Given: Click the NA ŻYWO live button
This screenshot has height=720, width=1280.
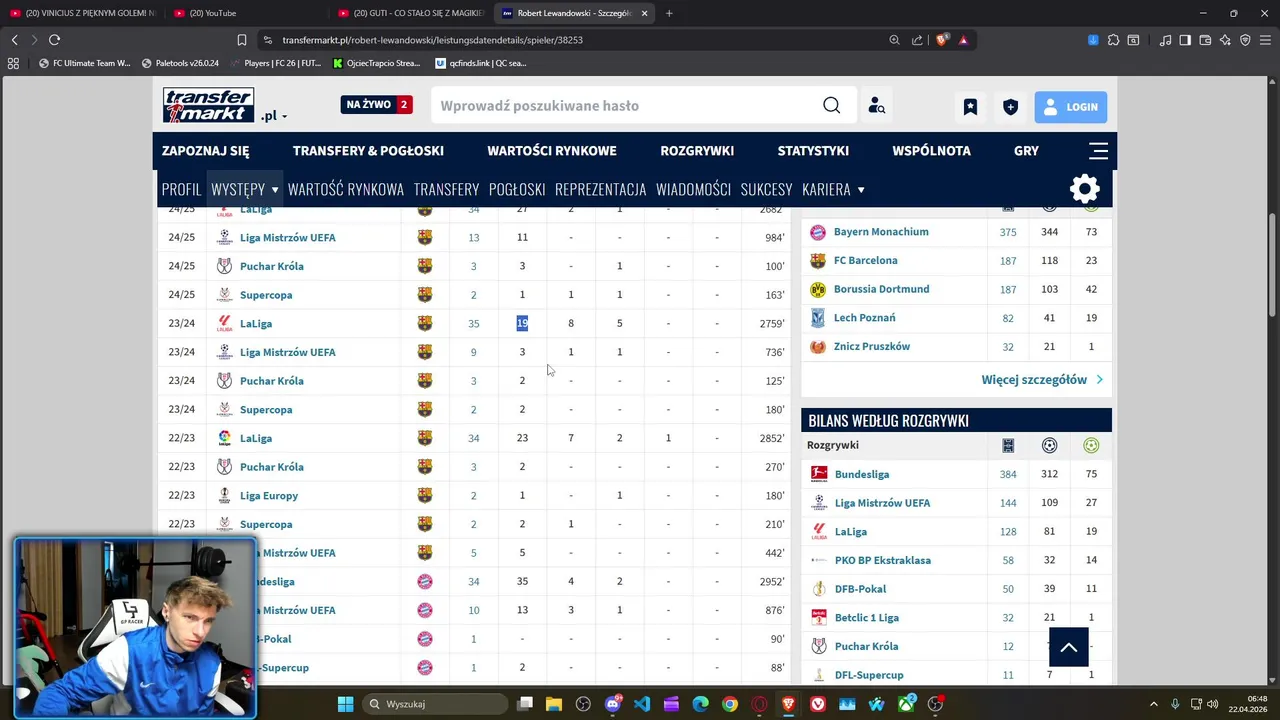Looking at the screenshot, I should [x=376, y=104].
